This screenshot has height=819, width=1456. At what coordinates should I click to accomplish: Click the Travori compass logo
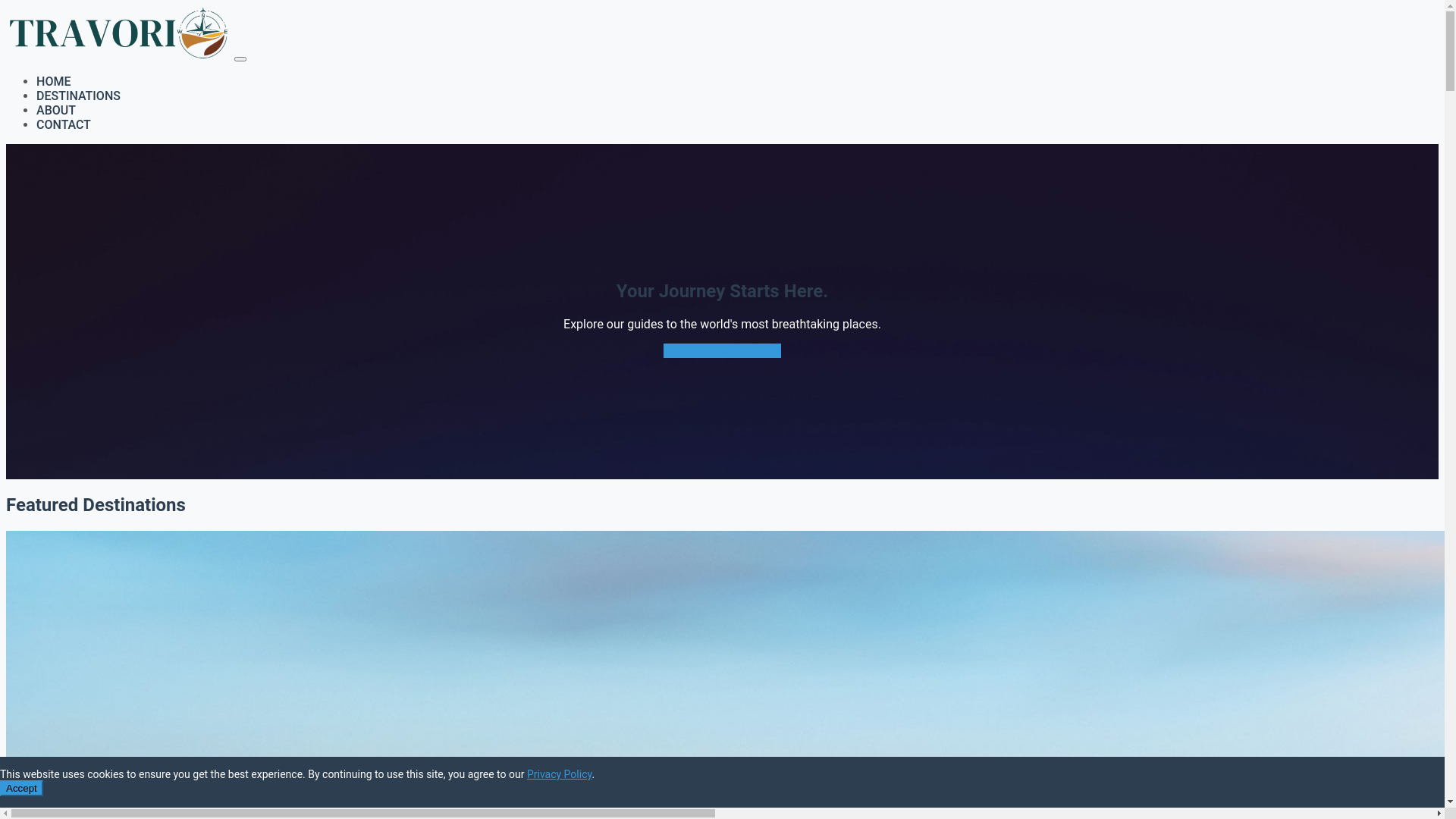click(118, 33)
